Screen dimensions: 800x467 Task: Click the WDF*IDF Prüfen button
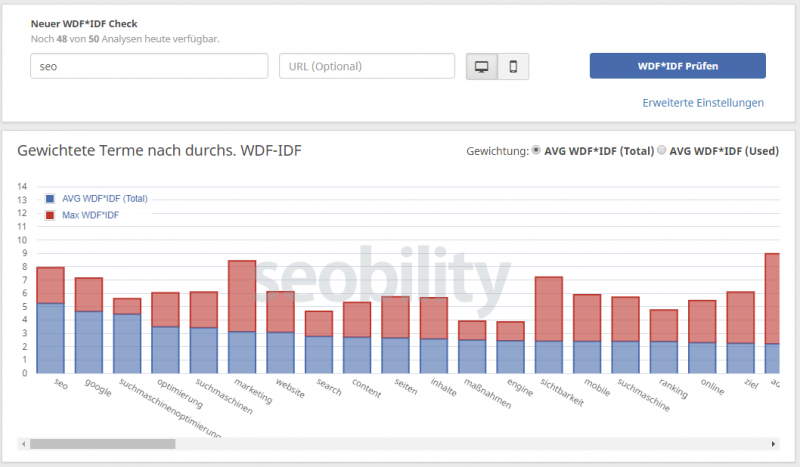pos(678,66)
